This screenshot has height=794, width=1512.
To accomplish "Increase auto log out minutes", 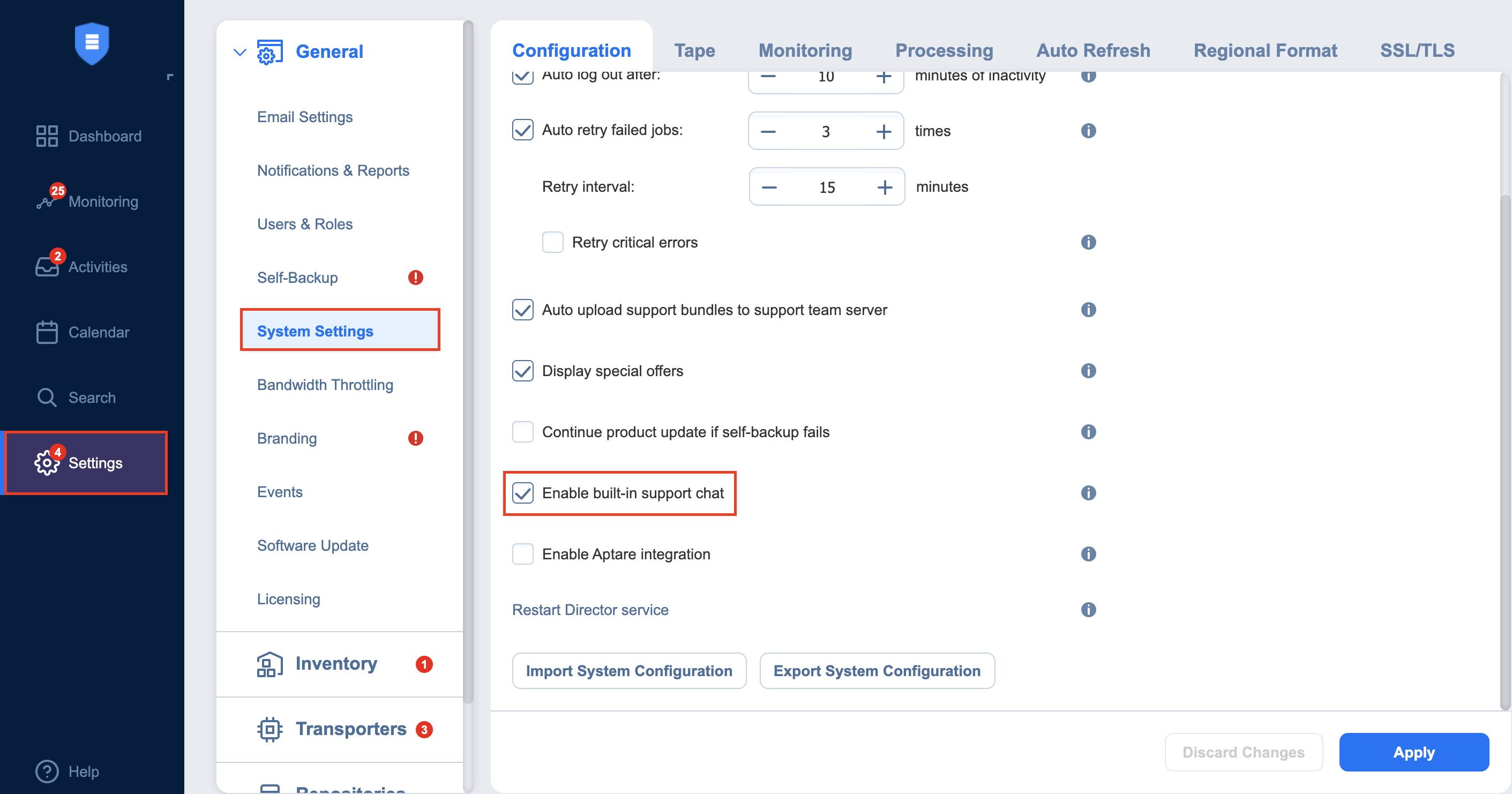I will point(884,77).
